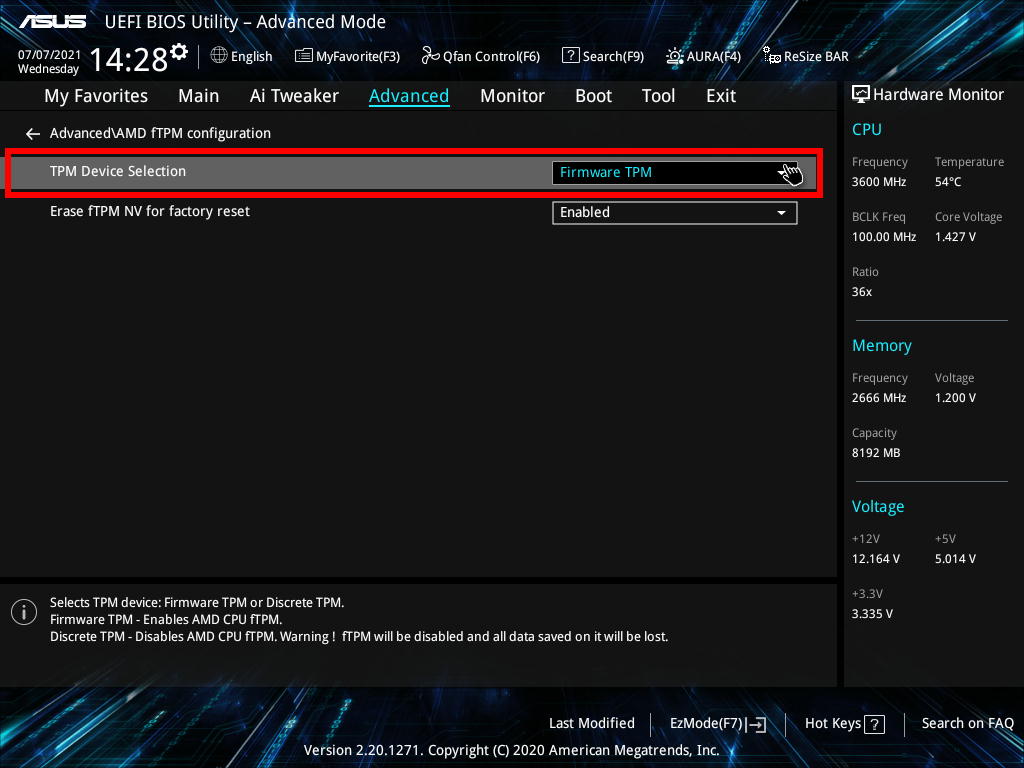The width and height of the screenshot is (1024, 768).
Task: Switch to EzMode(F7)
Action: point(718,724)
